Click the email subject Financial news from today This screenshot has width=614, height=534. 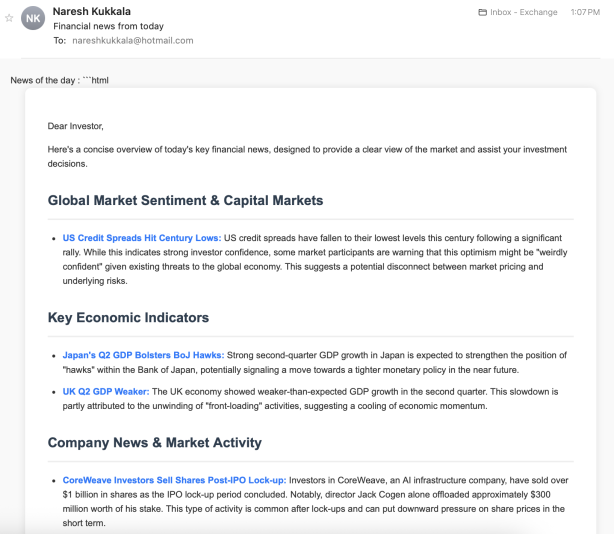108,26
